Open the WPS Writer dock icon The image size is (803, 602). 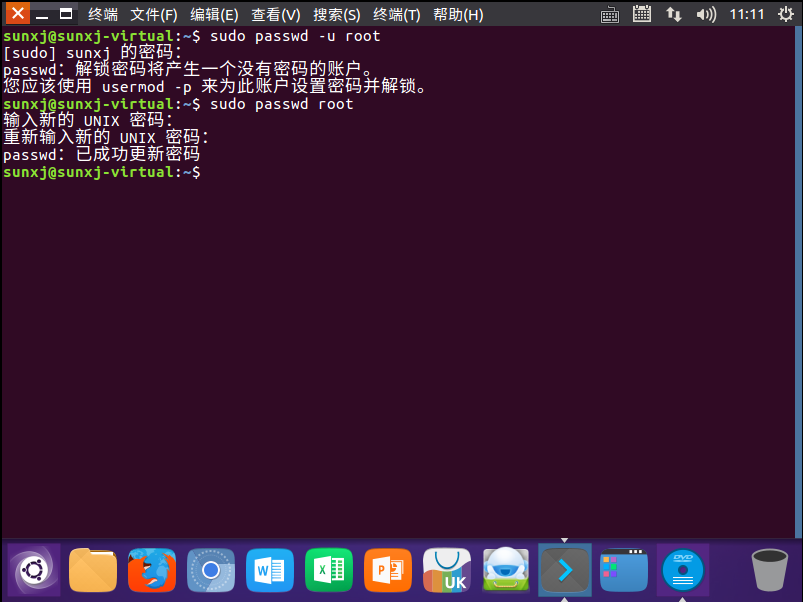pyautogui.click(x=270, y=570)
